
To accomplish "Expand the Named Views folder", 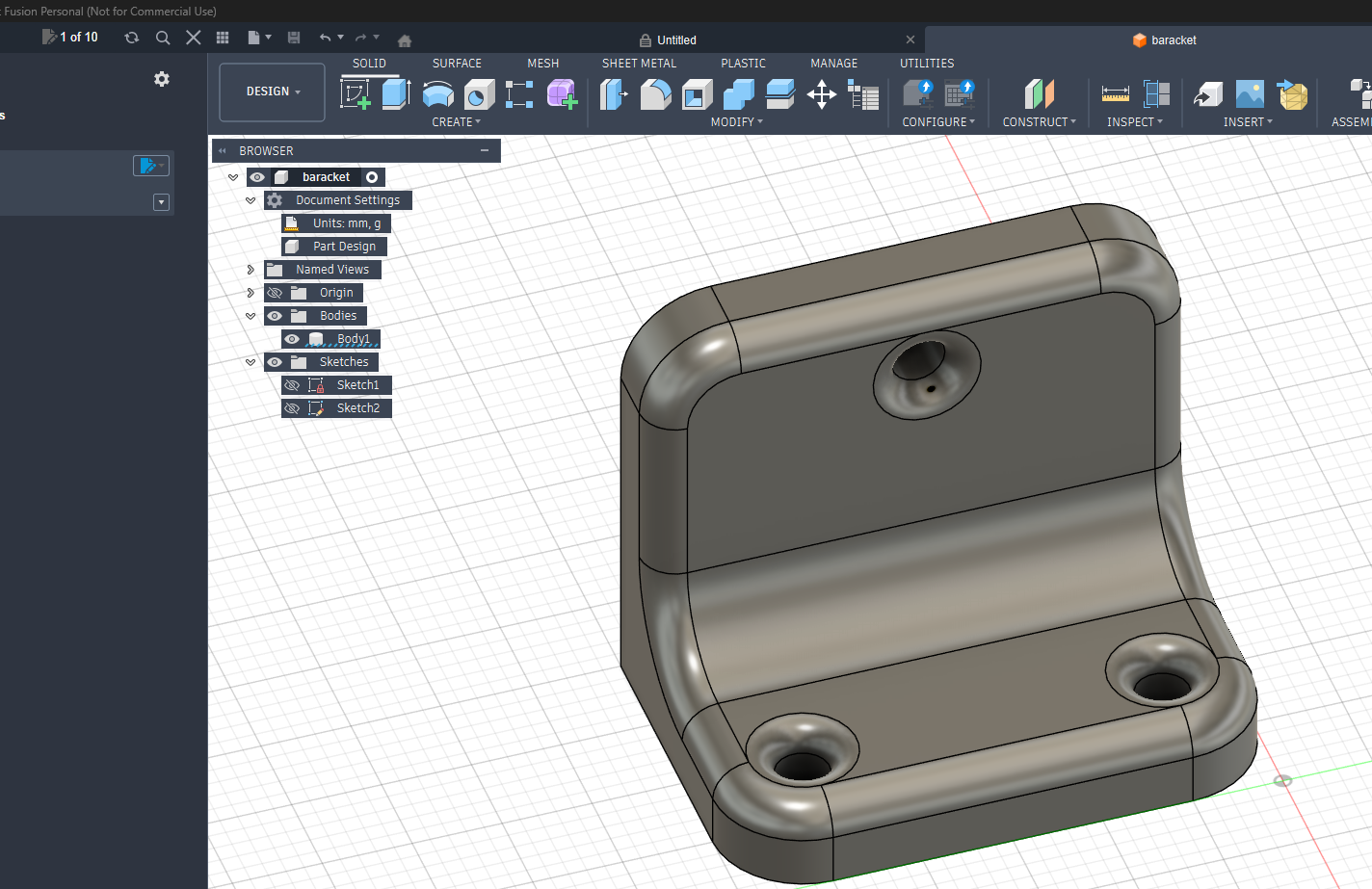I will pos(251,270).
